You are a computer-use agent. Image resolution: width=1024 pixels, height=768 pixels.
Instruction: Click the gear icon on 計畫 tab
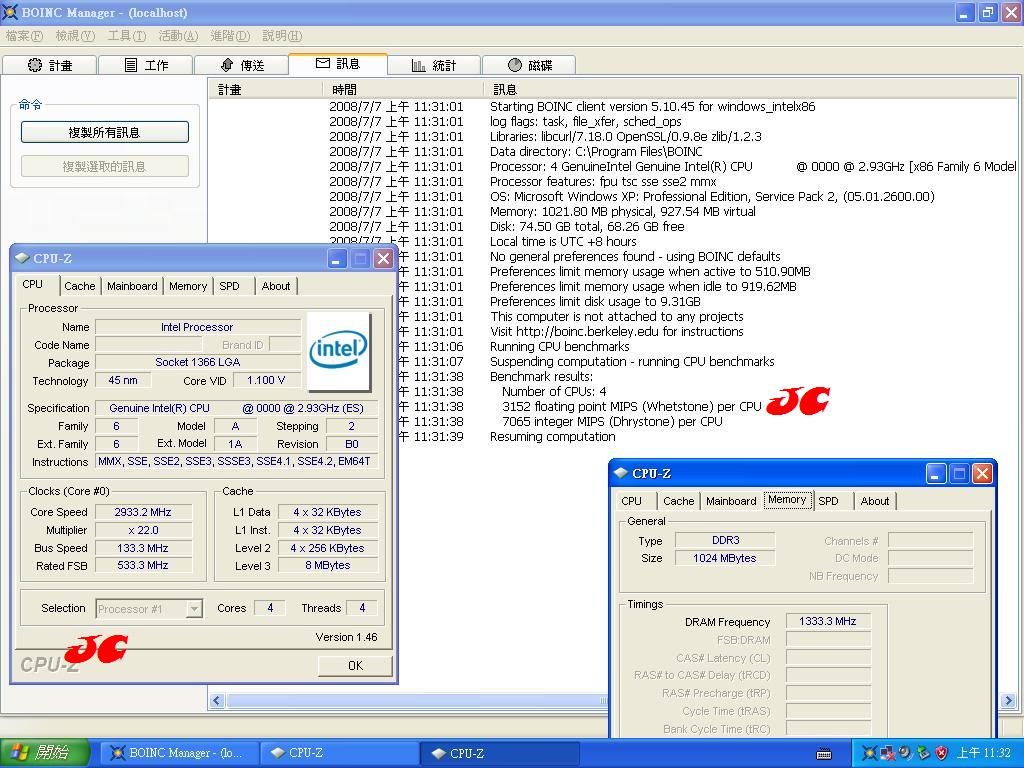[x=35, y=65]
